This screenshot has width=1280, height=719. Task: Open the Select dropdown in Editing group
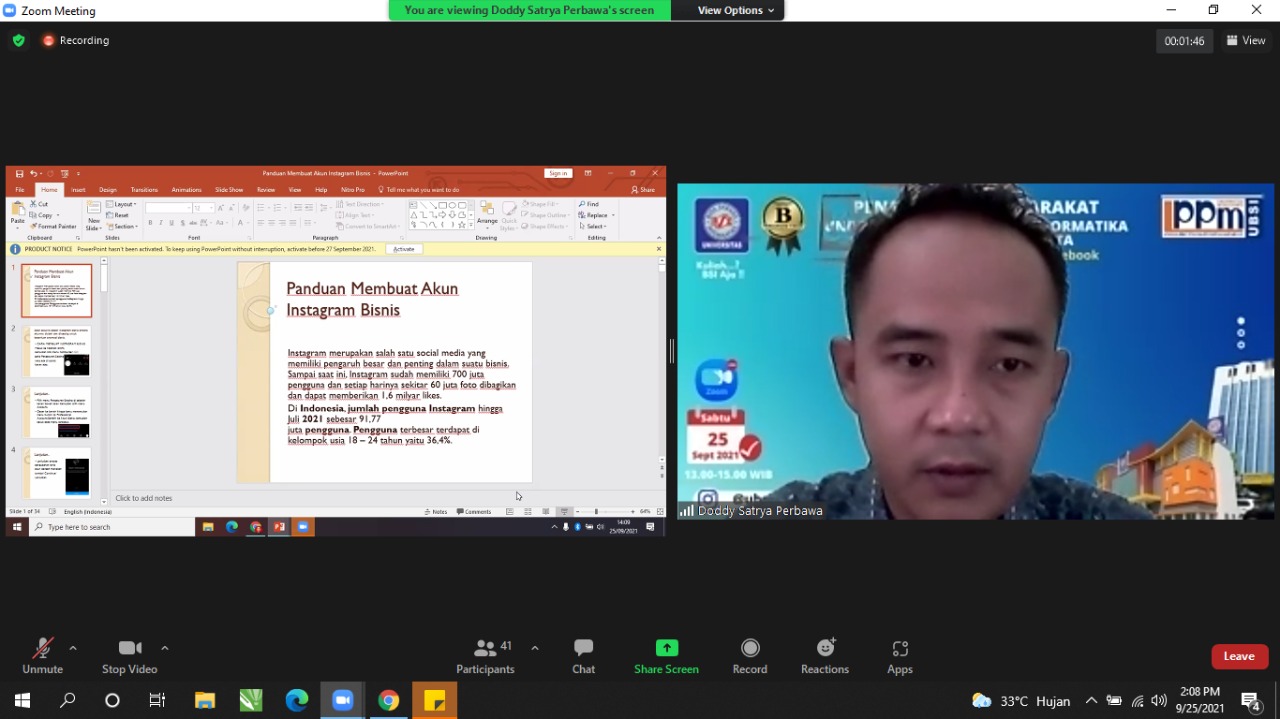[x=593, y=226]
